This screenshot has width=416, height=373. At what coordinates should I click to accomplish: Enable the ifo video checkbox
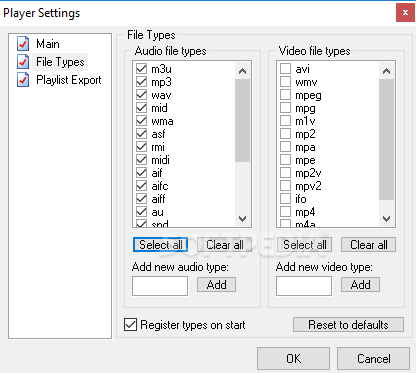point(286,199)
